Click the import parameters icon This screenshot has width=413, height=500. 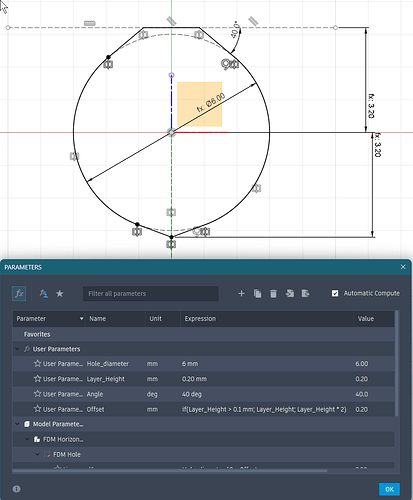click(290, 293)
